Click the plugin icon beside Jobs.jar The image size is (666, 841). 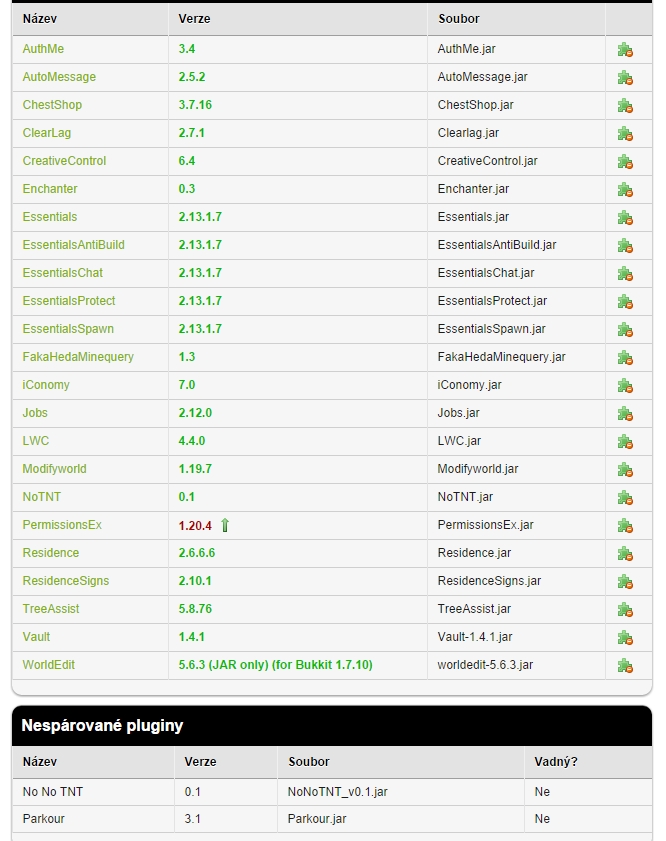point(625,414)
